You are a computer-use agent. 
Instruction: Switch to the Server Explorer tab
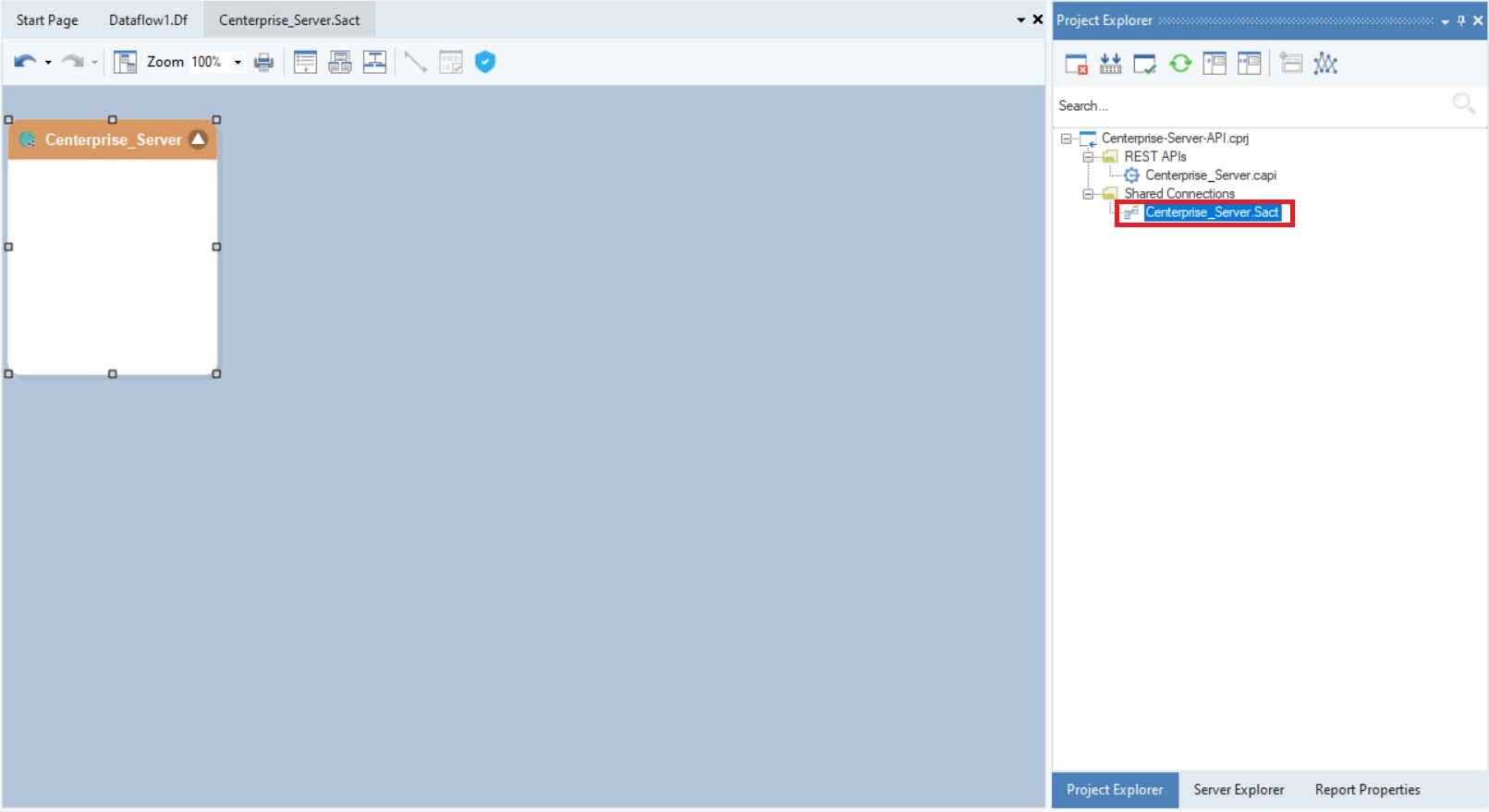click(1239, 790)
